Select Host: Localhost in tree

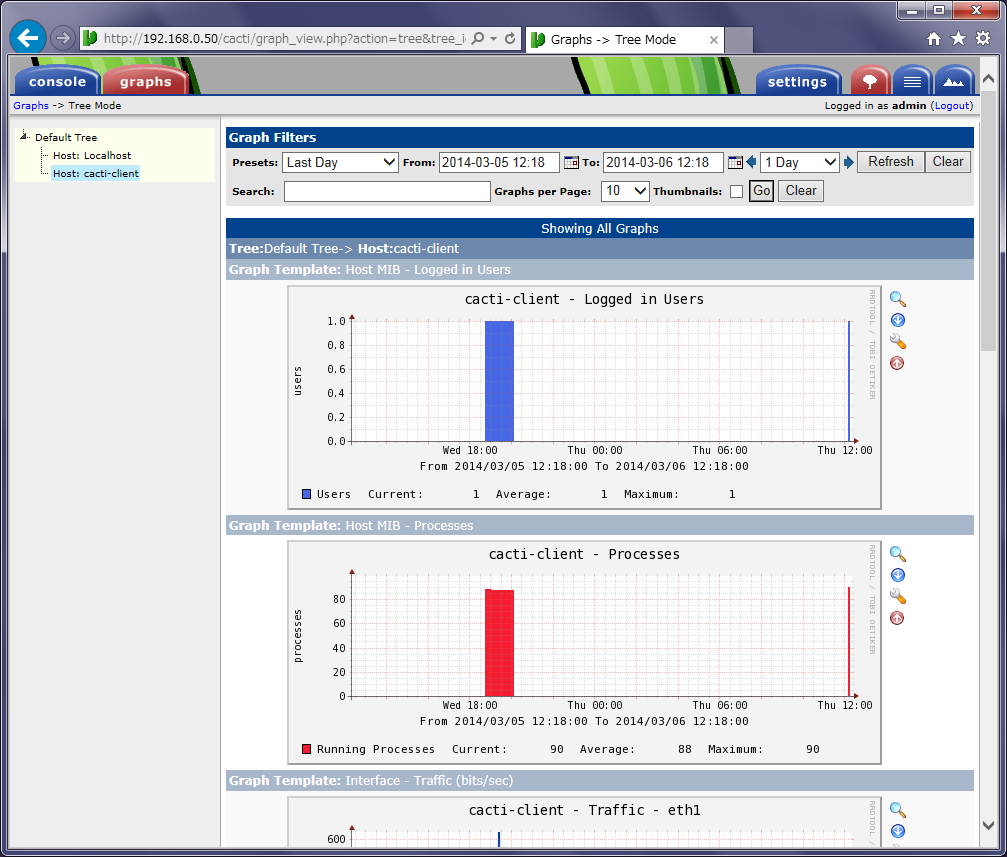point(92,155)
